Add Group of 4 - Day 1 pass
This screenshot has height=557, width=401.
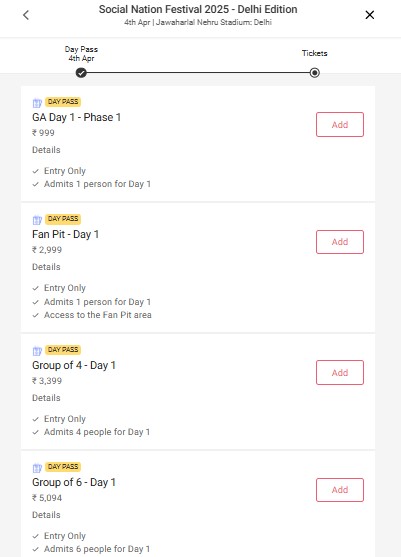tap(340, 373)
